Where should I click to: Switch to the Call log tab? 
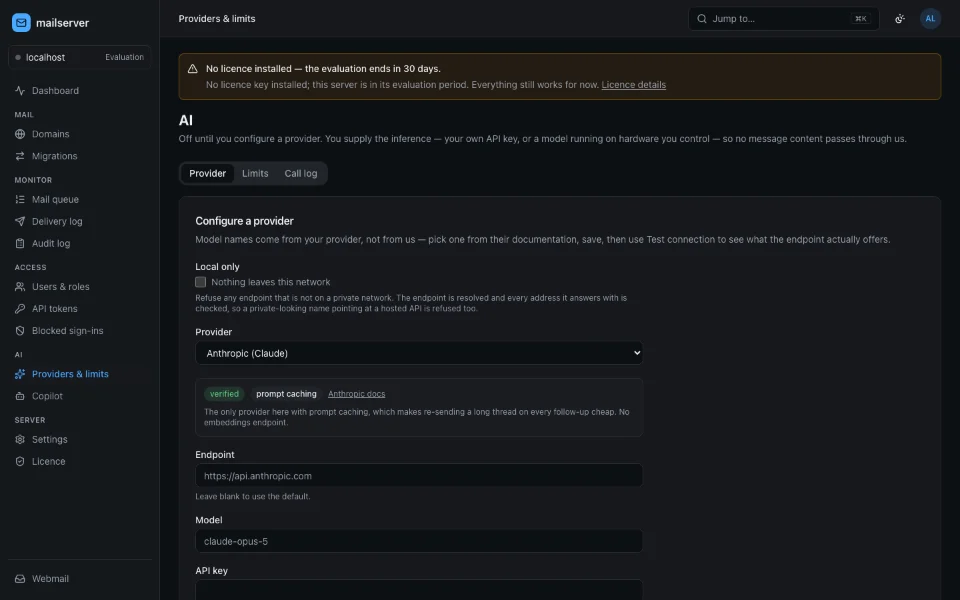pyautogui.click(x=301, y=174)
